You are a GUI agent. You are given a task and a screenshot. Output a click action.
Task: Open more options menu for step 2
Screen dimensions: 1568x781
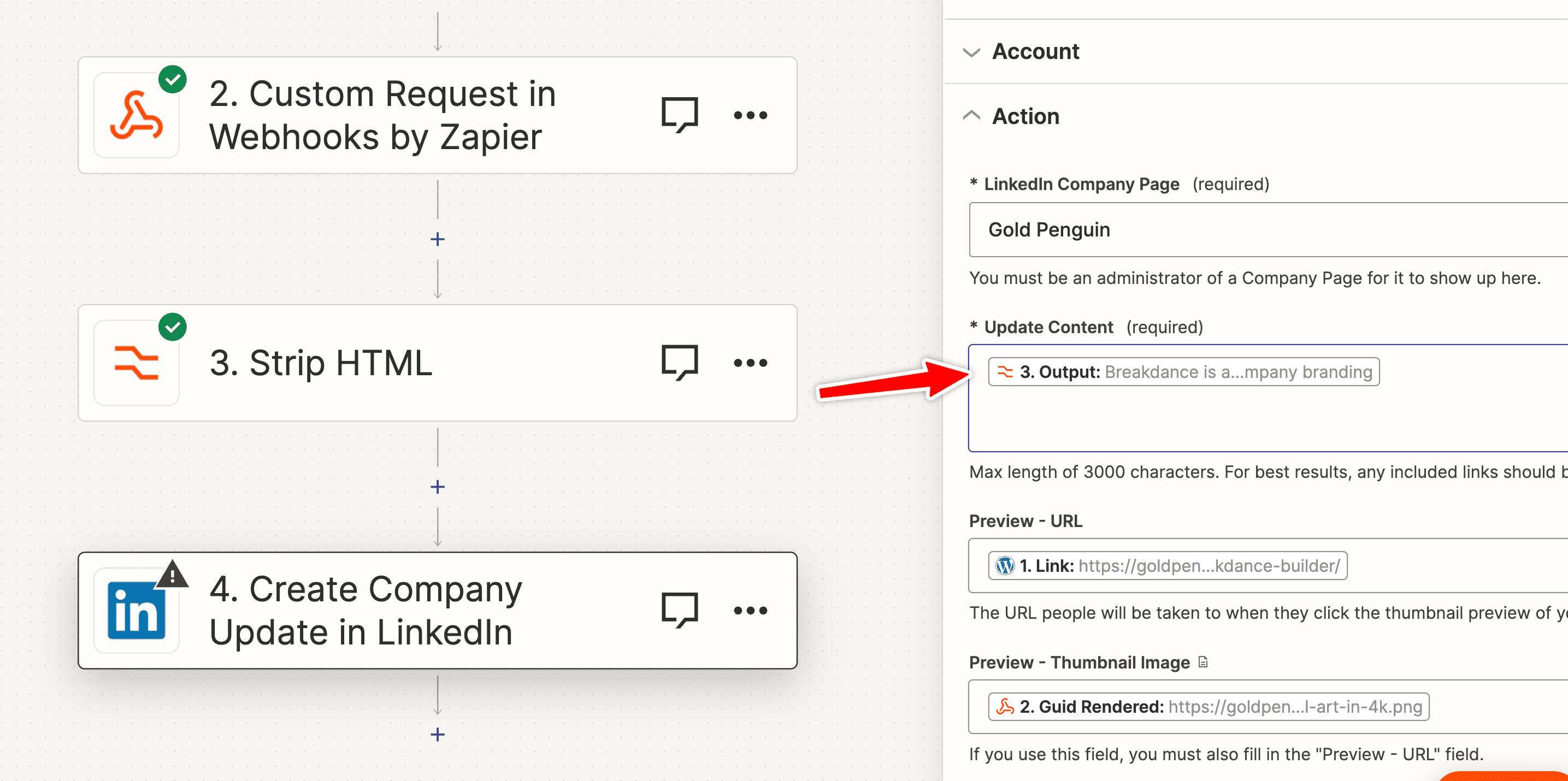pyautogui.click(x=751, y=115)
